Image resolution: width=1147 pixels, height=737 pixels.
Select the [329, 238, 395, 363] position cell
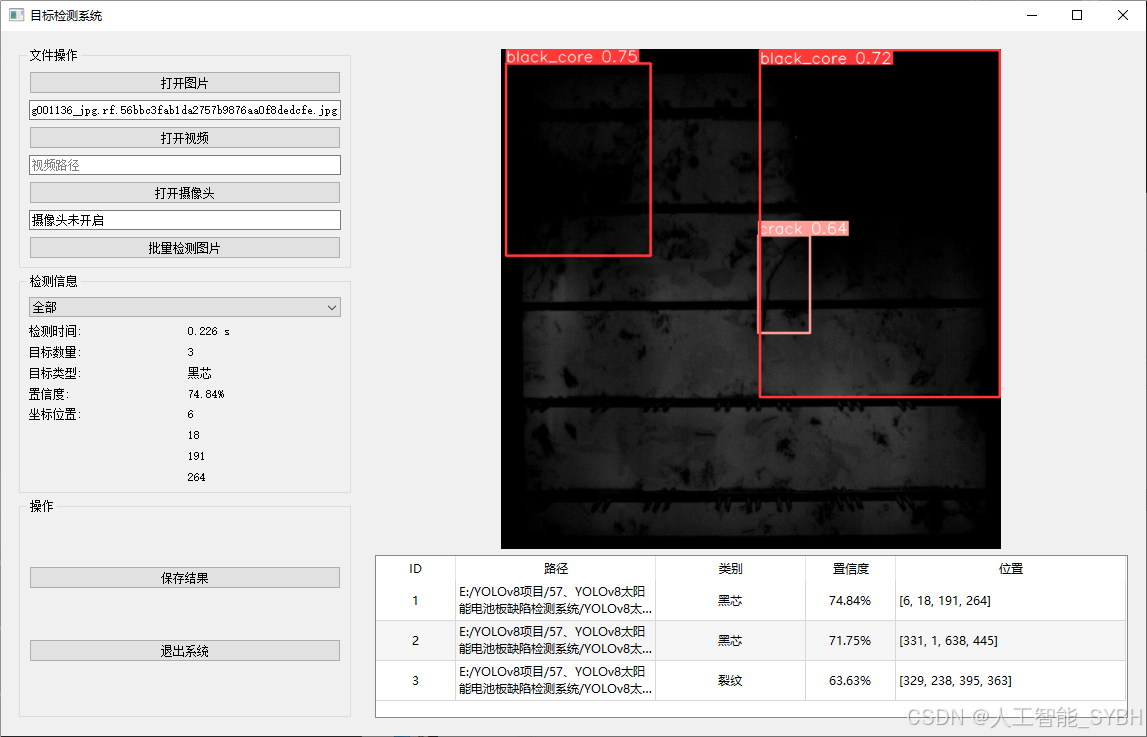(x=1011, y=681)
